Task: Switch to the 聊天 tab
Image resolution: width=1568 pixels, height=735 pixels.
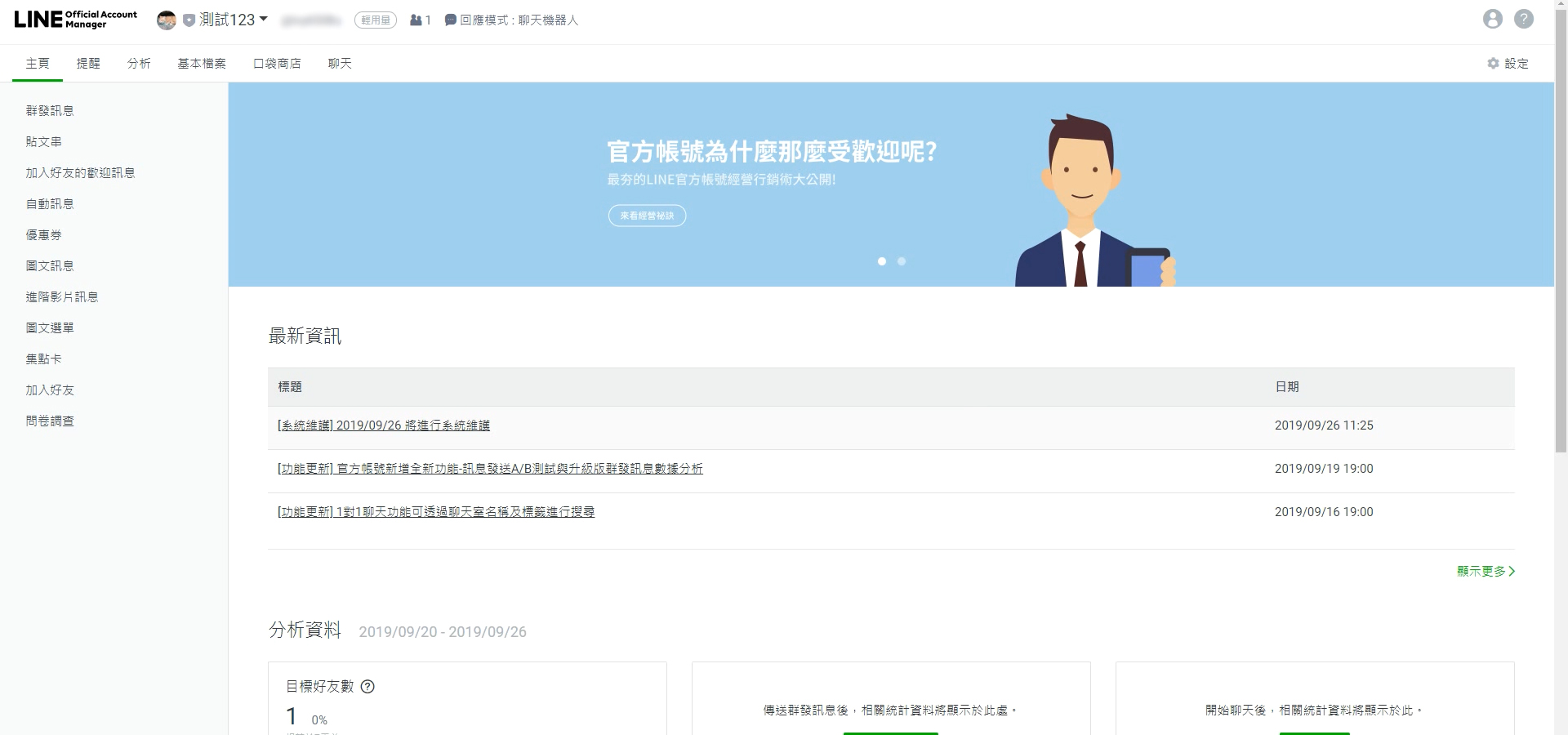Action: (340, 63)
